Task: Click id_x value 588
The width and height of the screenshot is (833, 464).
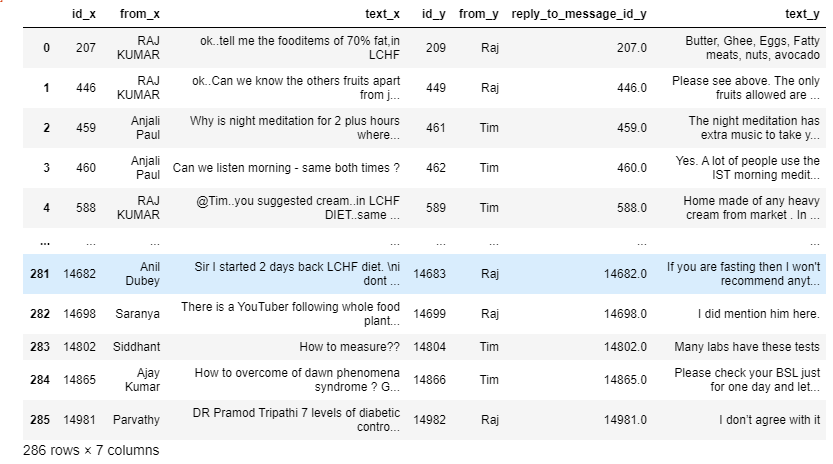Action: click(x=86, y=207)
